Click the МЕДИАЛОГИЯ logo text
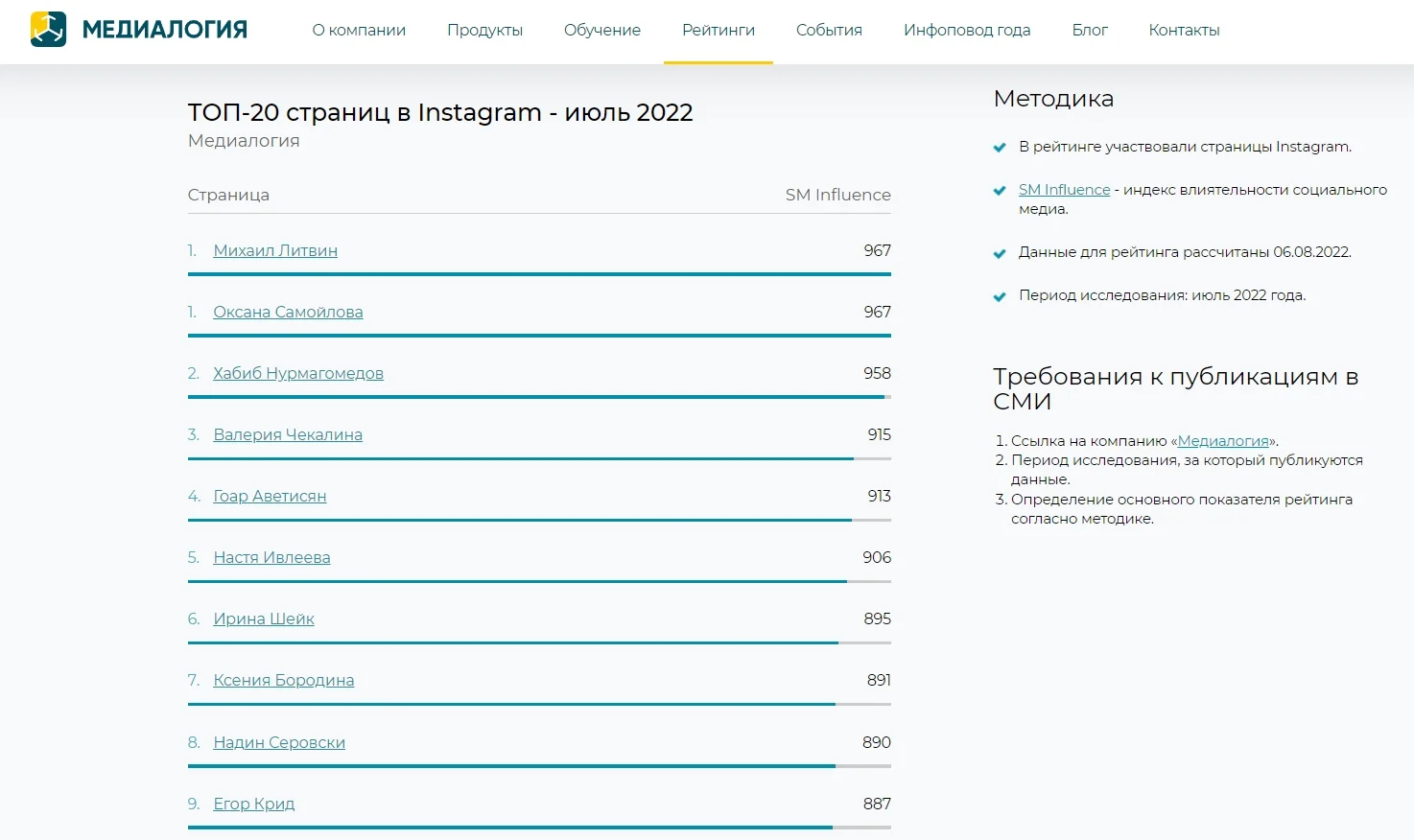This screenshot has width=1414, height=840. tap(165, 30)
